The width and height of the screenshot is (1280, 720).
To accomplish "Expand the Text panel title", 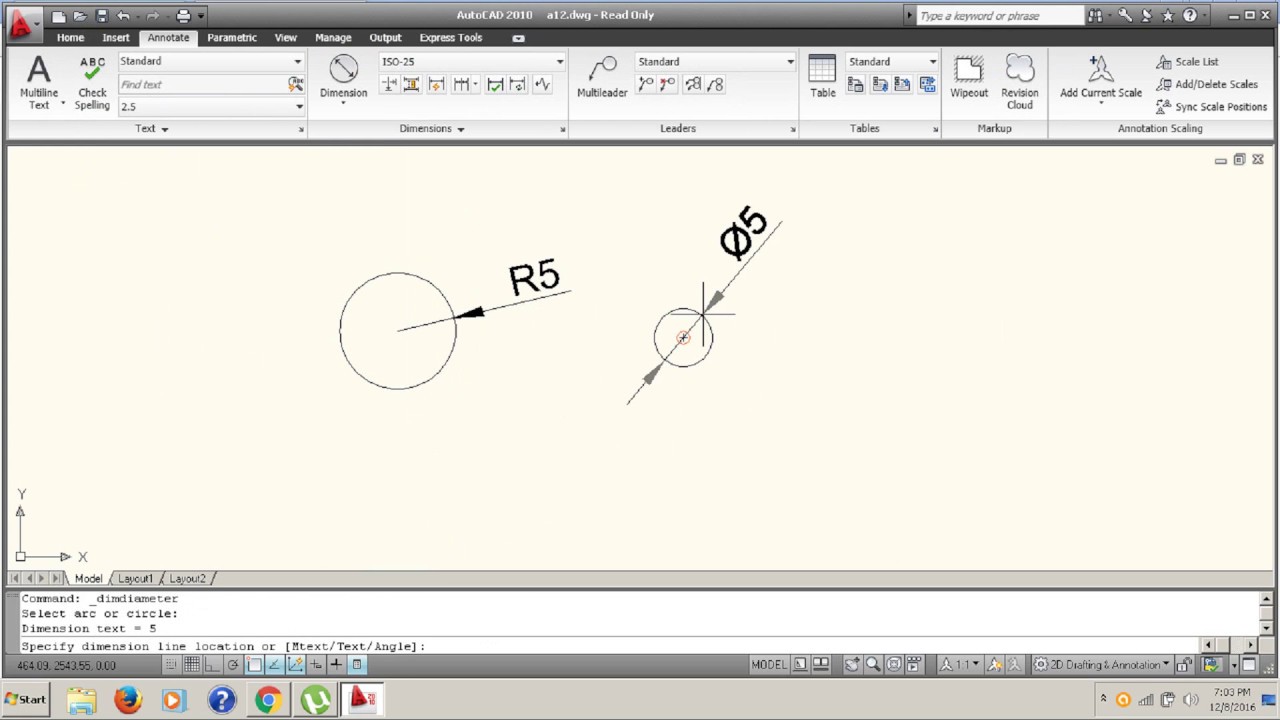I will click(152, 128).
